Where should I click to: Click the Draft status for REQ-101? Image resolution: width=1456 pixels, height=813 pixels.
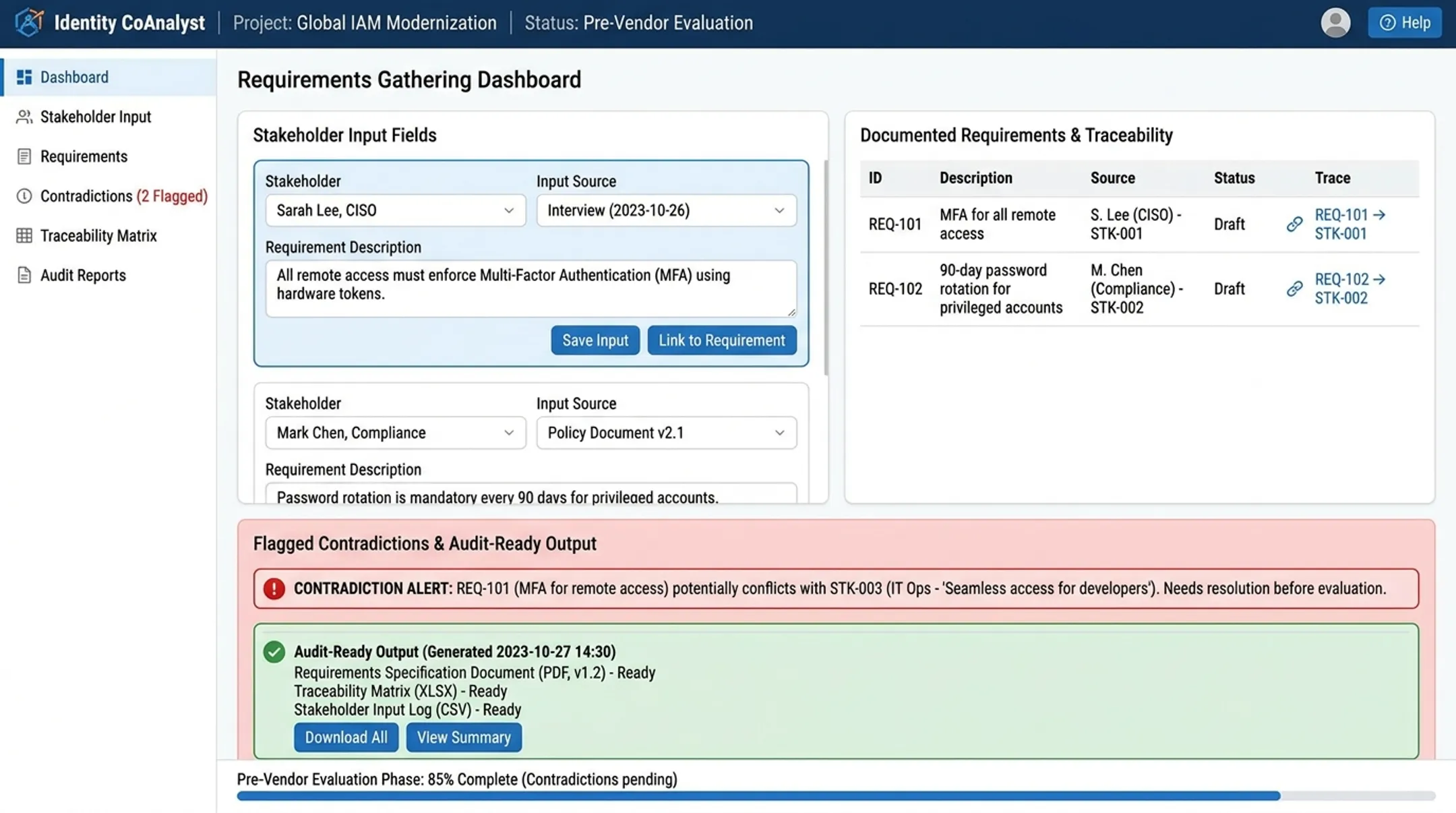[1230, 224]
